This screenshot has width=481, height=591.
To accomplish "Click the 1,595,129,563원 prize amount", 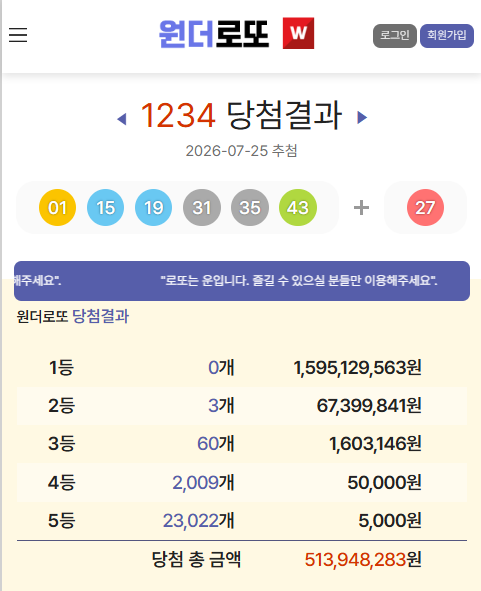I will 357,367.
